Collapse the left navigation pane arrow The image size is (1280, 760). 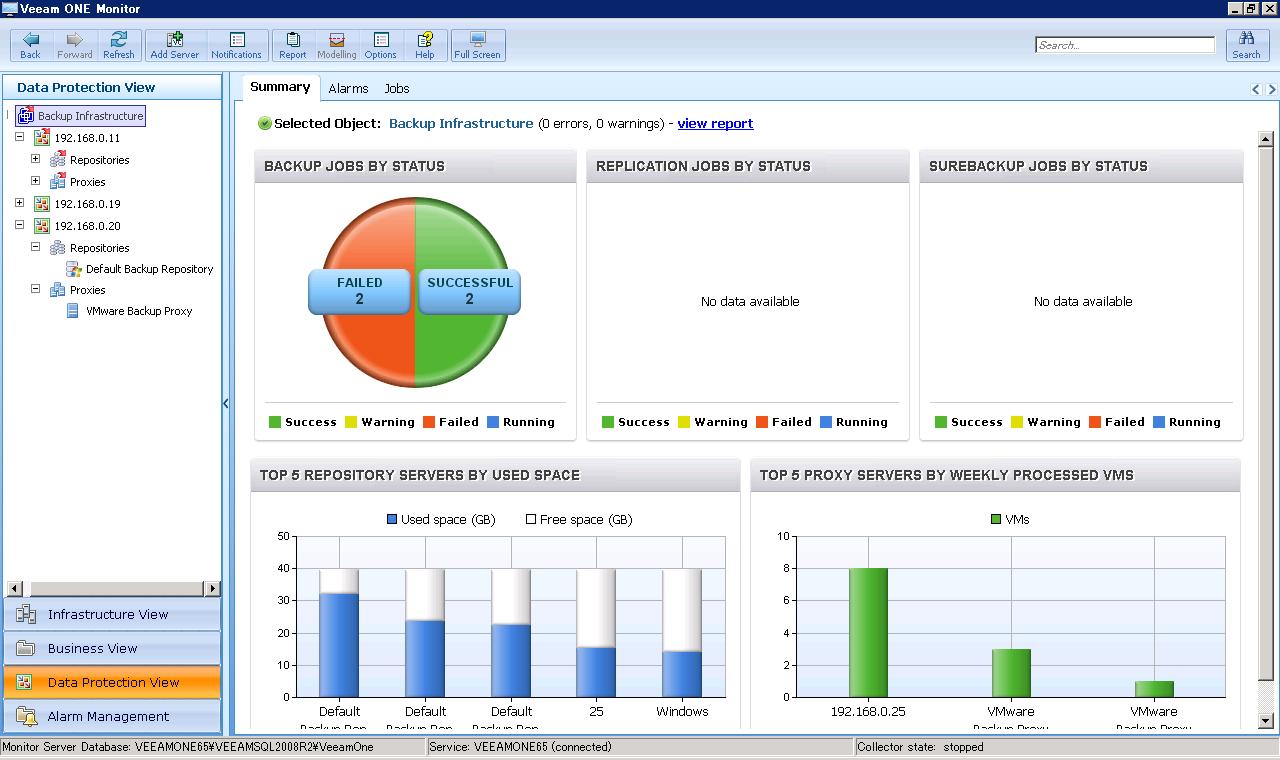226,404
